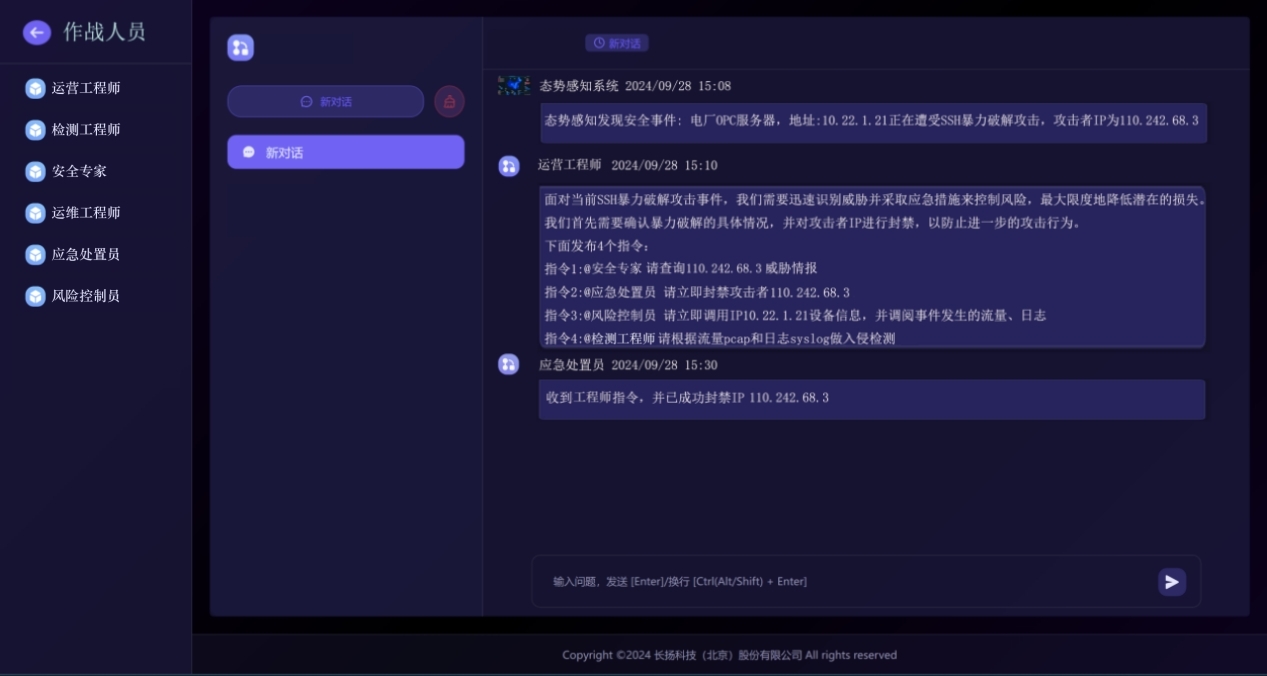Viewport: 1267px width, 676px height.
Task: Click the 新对话 button in left panel
Action: coord(325,101)
